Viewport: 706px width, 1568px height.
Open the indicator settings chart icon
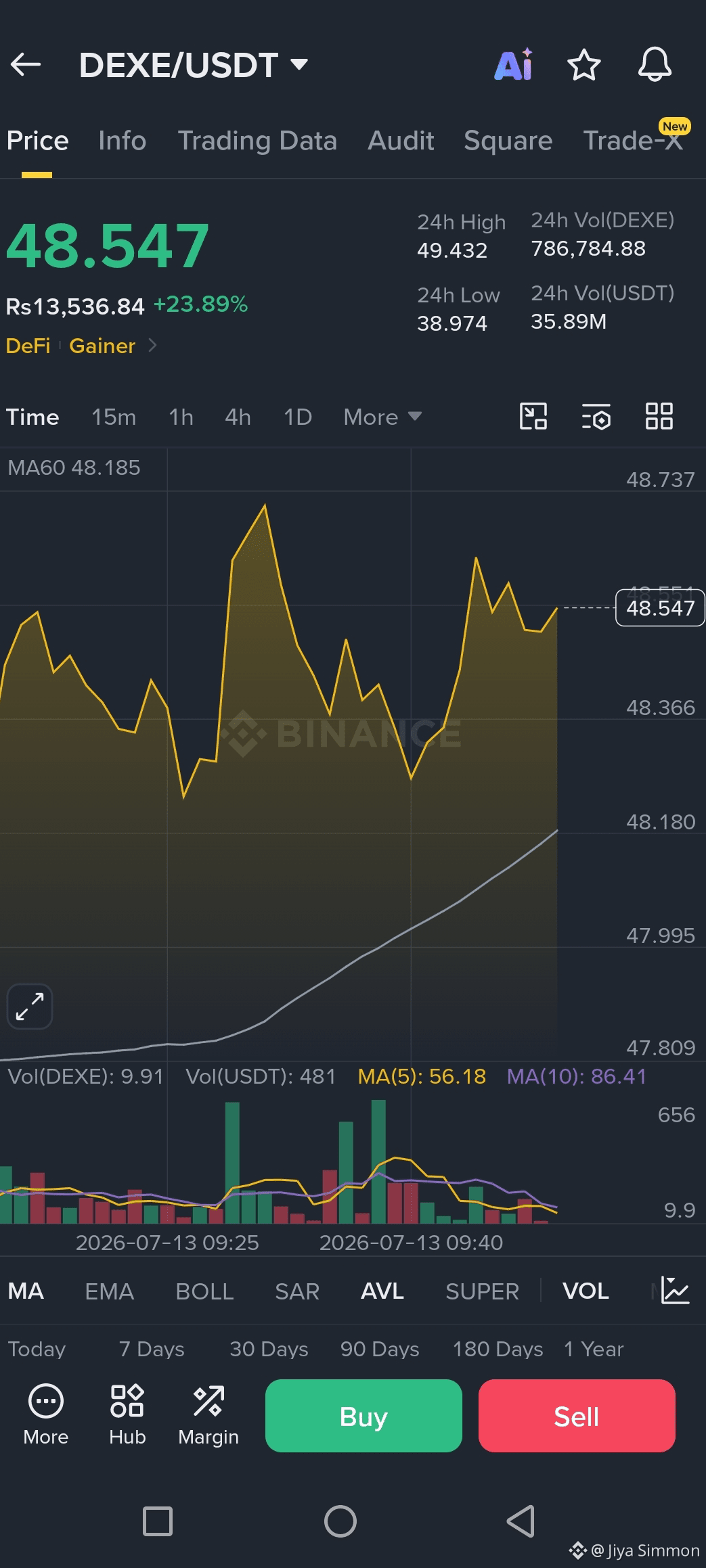pos(675,1290)
